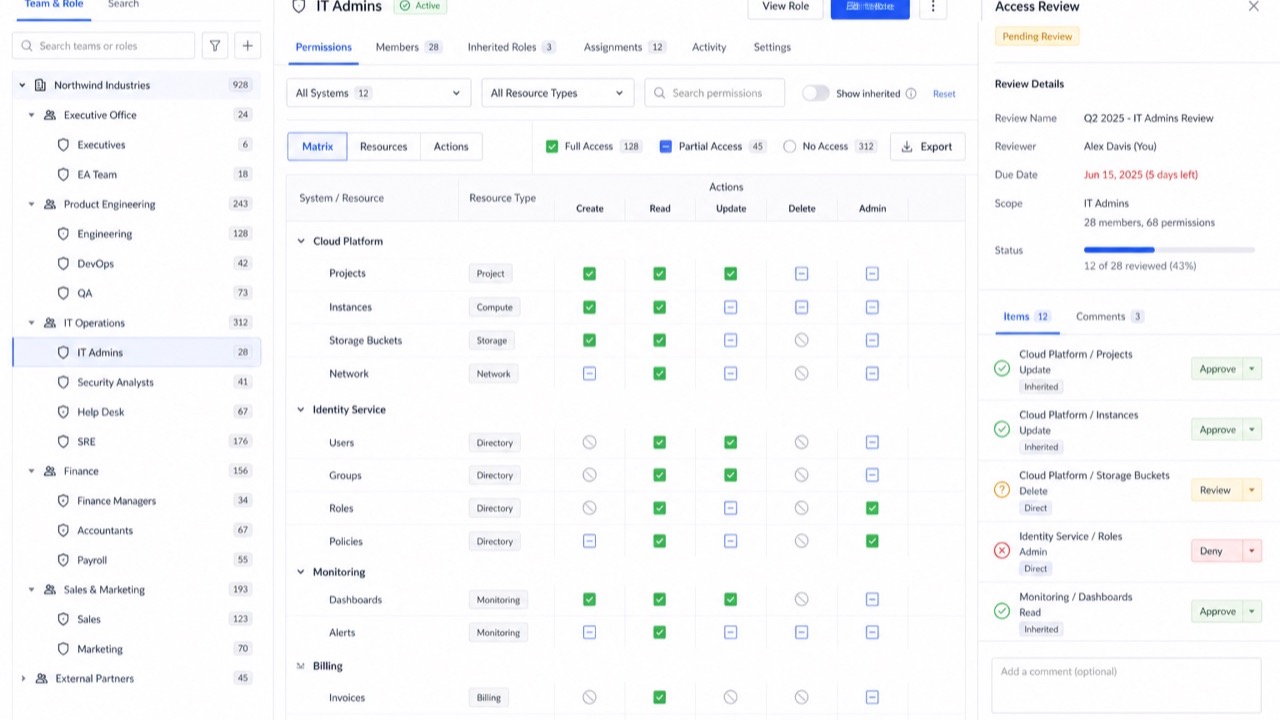Click the no-access icon for Invoices Update
The image size is (1280, 720).
coord(731,697)
